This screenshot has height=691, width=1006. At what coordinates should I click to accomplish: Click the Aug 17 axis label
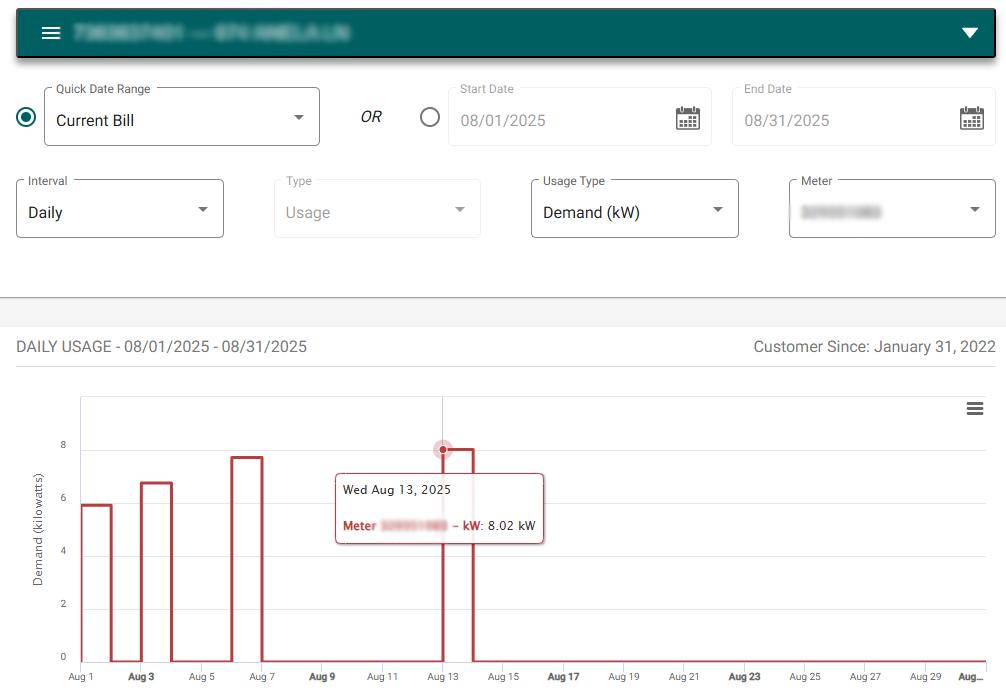tap(563, 676)
